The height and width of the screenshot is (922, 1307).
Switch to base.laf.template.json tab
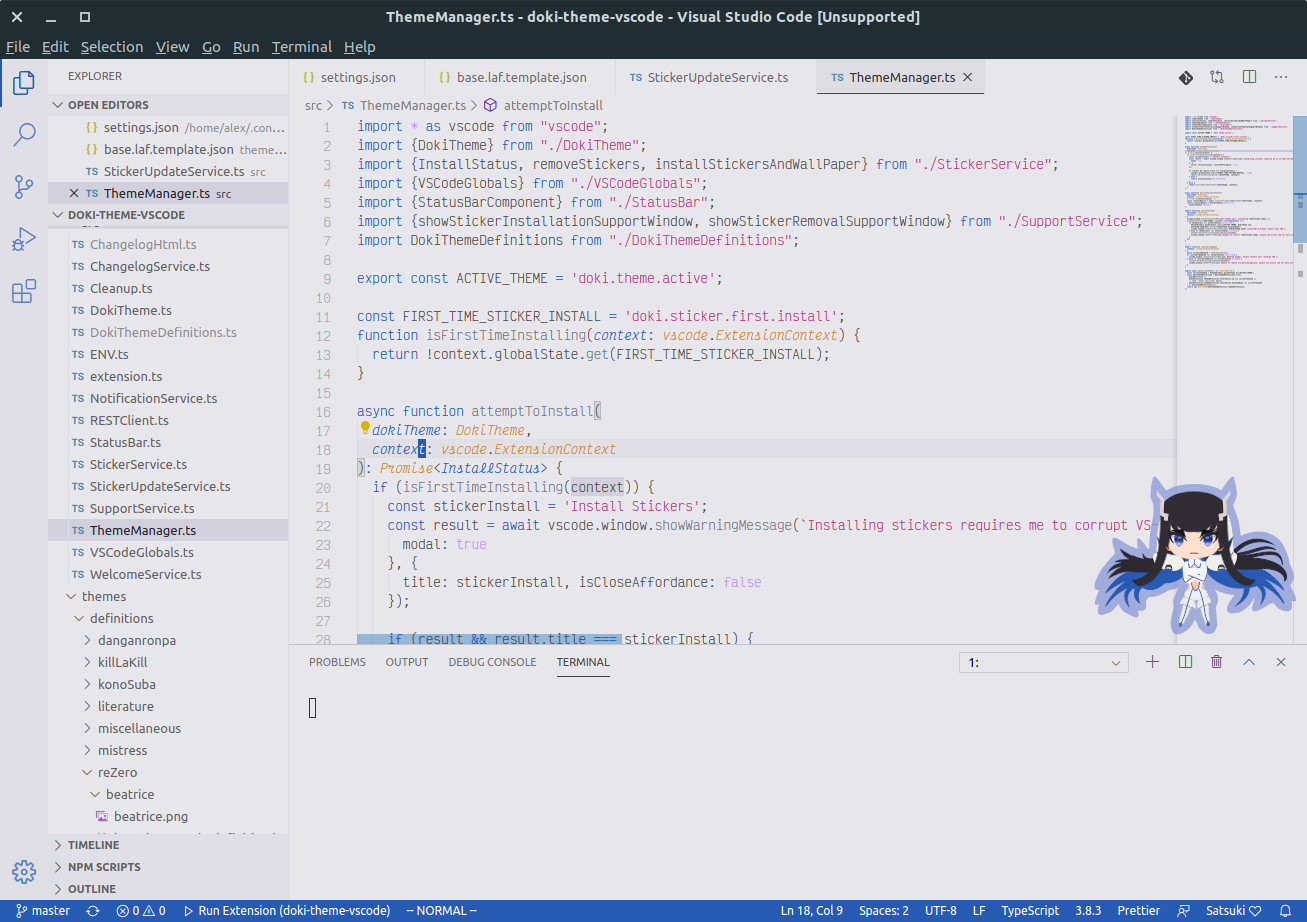point(521,77)
